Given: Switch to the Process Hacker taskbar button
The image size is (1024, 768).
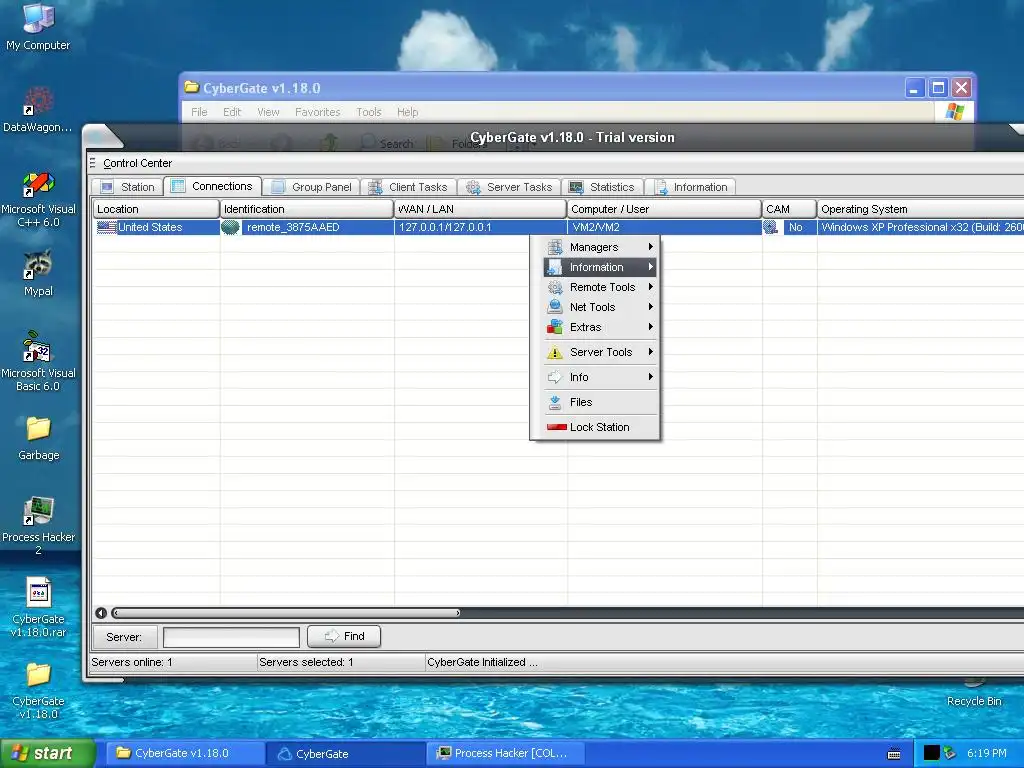Looking at the screenshot, I should coord(507,753).
